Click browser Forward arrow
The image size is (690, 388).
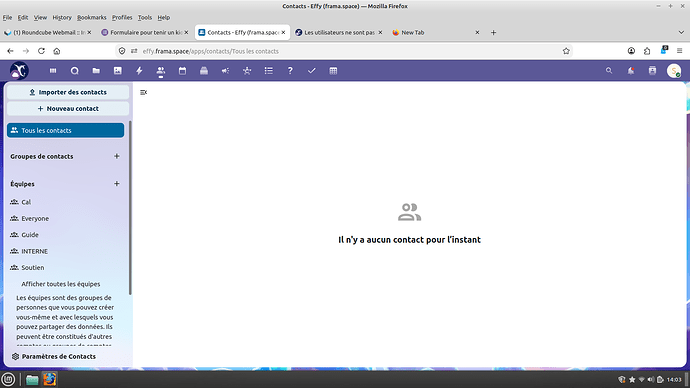[26, 51]
